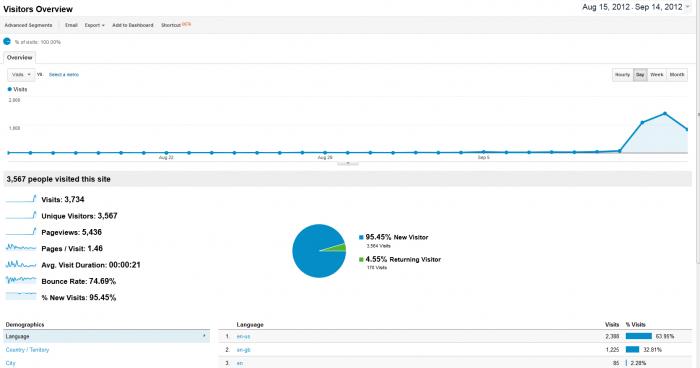Open the date range dropdown Aug 15 - Sep 14
This screenshot has width=700, height=368.
click(636, 7)
